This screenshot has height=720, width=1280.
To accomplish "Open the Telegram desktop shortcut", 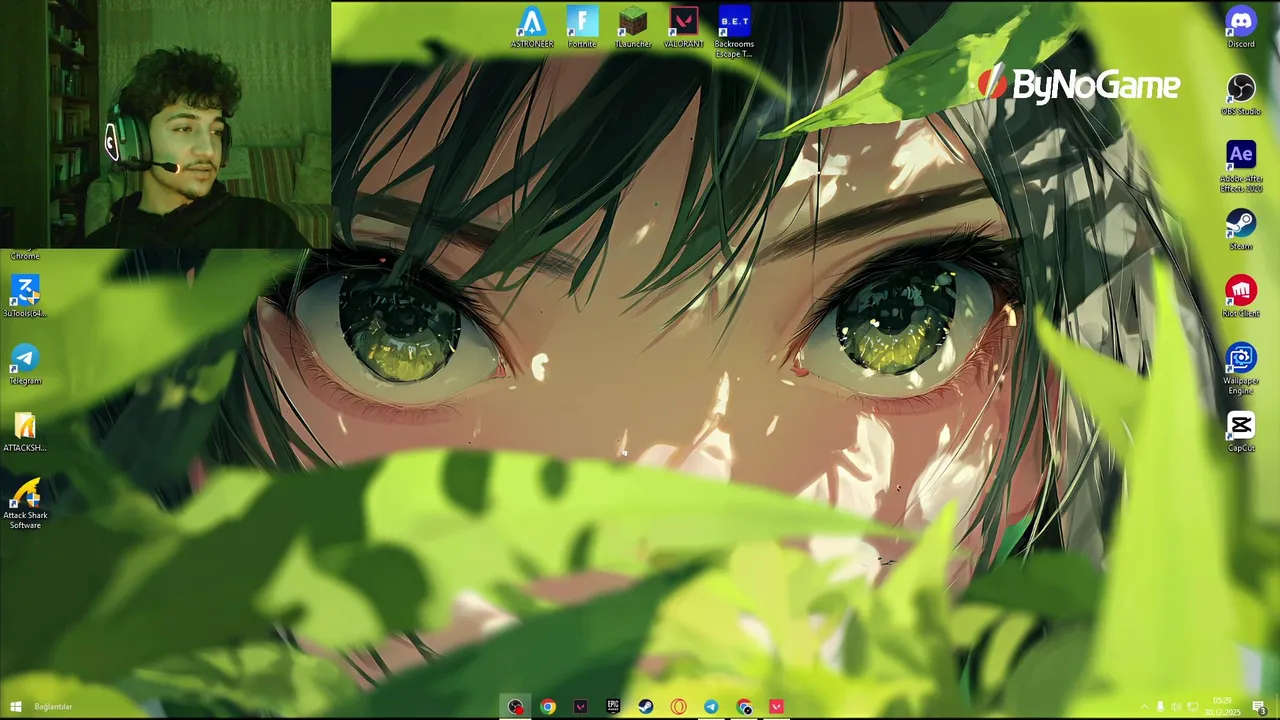I will point(25,365).
